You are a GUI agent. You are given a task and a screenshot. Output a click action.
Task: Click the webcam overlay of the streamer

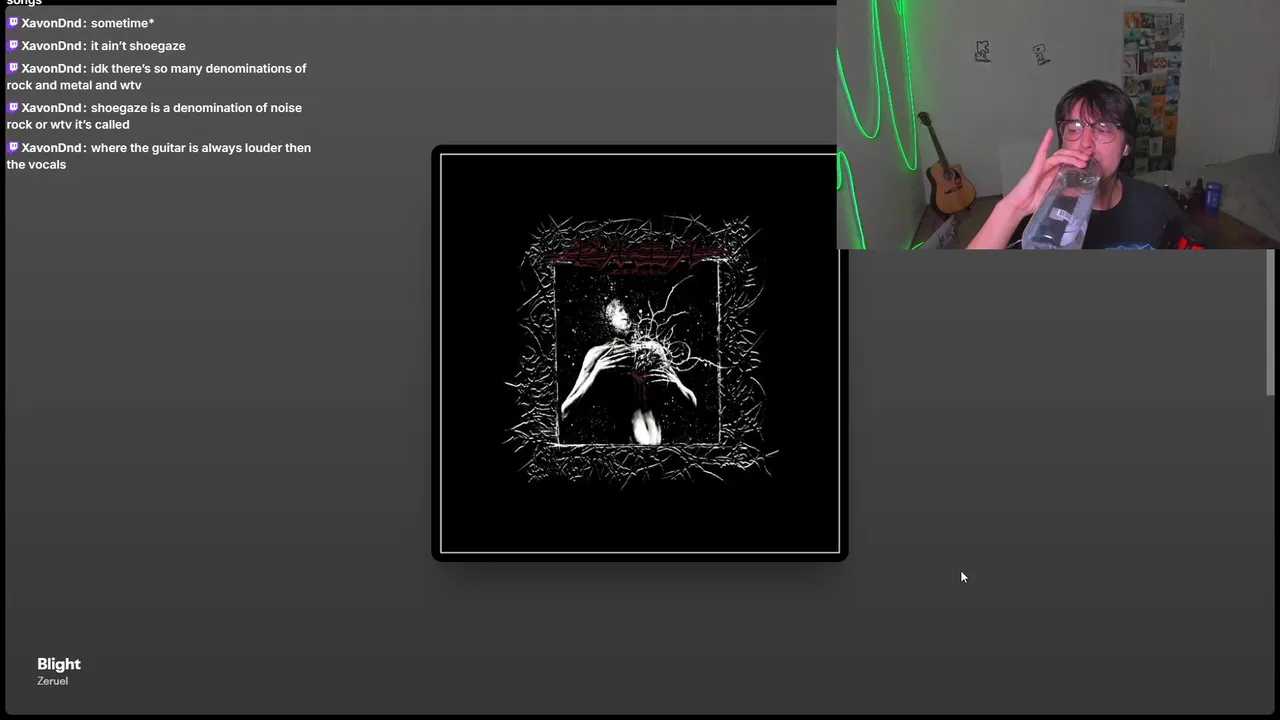point(1058,124)
